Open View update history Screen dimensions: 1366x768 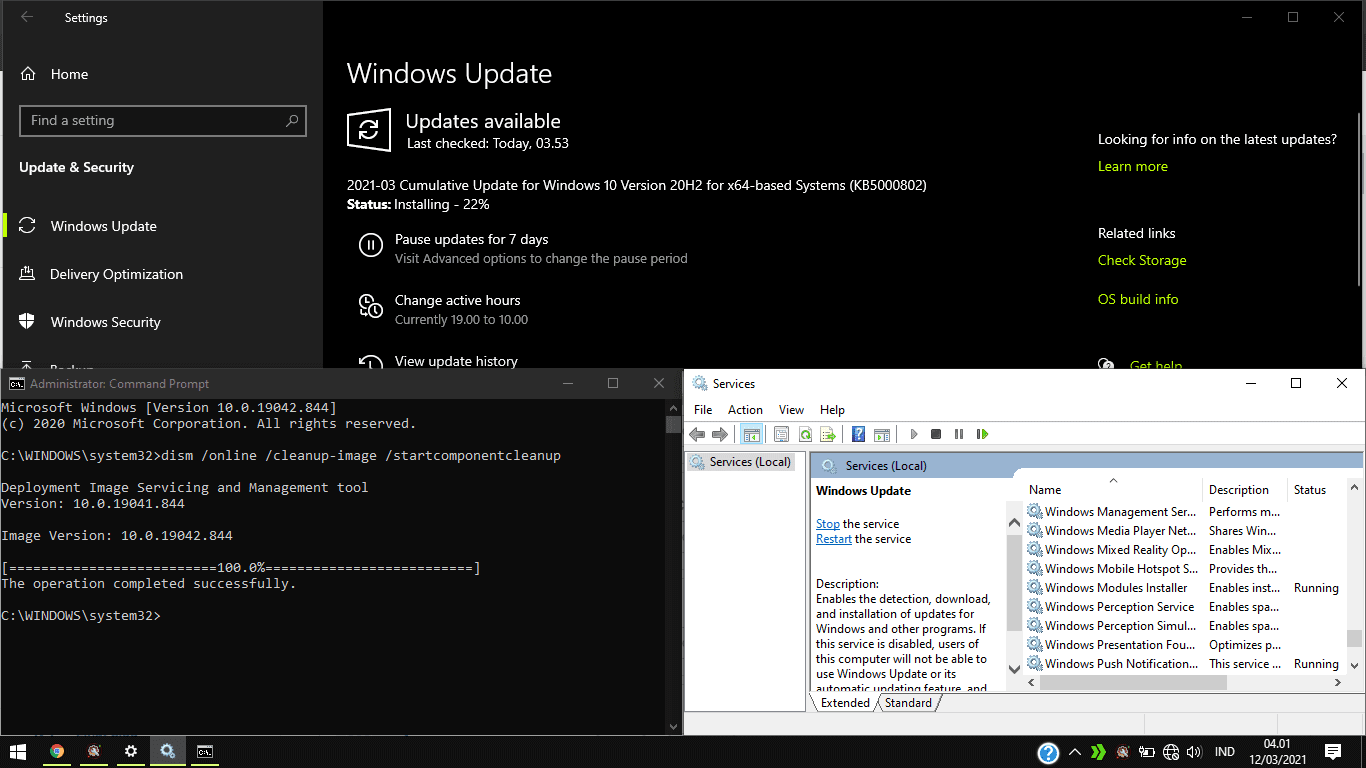[456, 361]
